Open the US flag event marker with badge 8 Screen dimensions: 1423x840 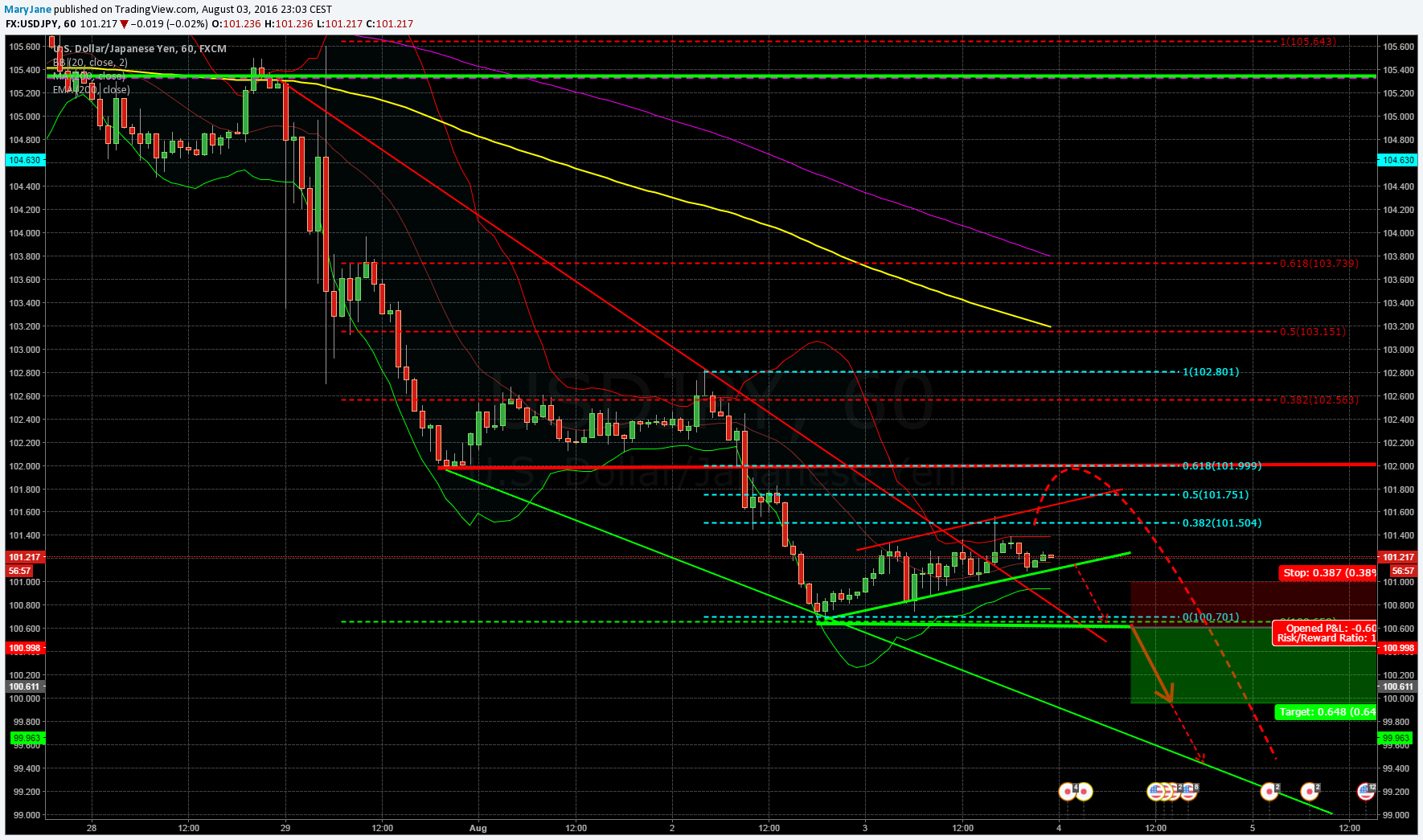click(1188, 792)
